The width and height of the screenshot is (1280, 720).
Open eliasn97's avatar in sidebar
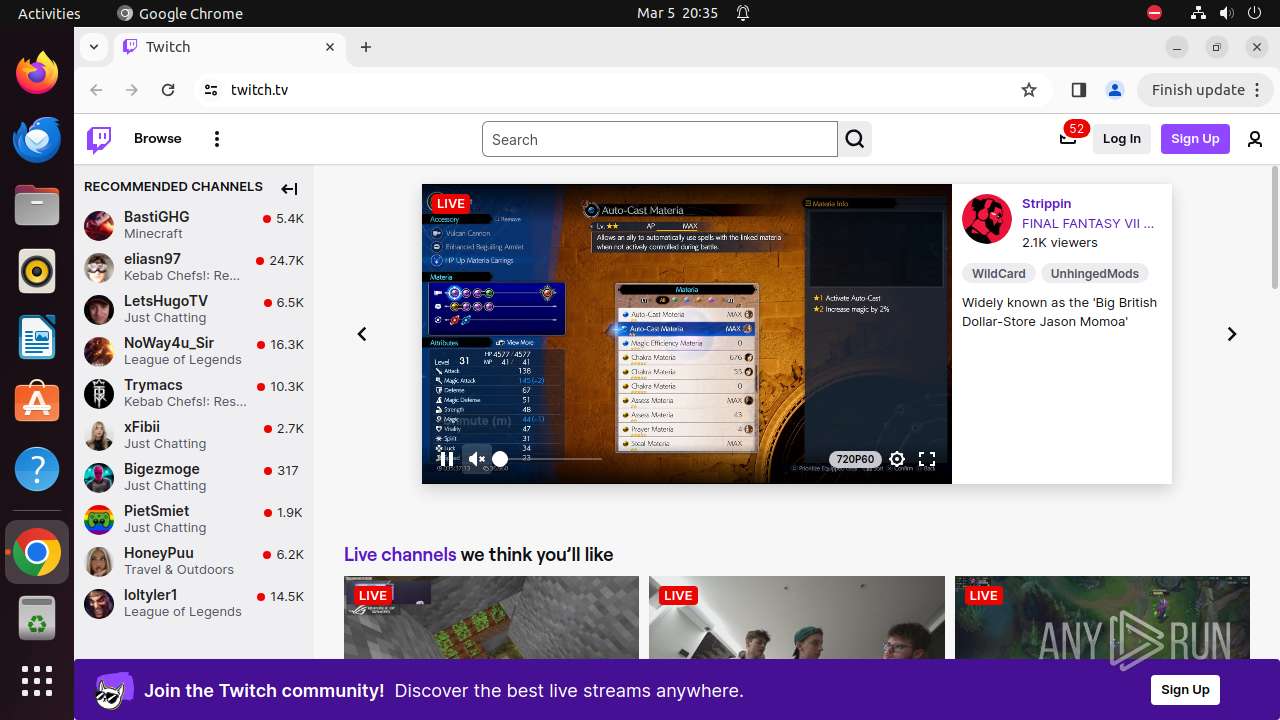coord(99,267)
